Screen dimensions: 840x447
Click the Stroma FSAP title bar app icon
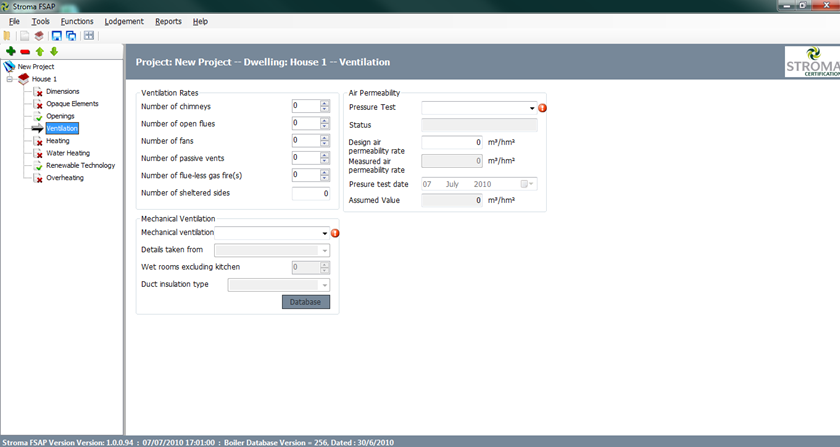pos(5,6)
